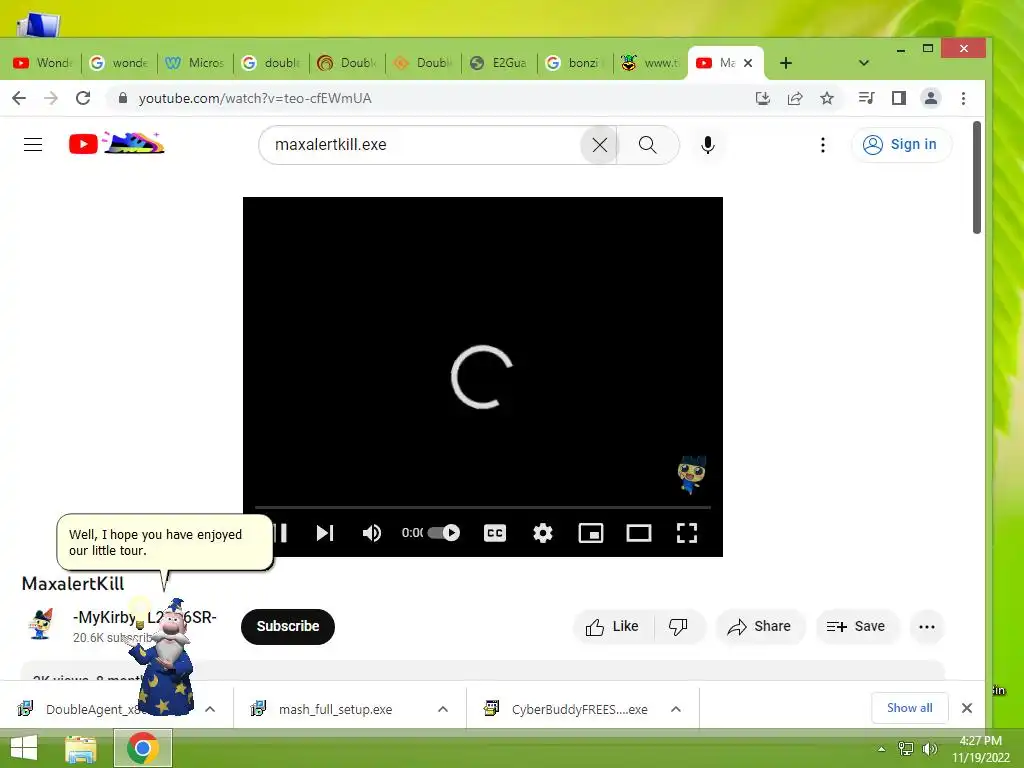Image resolution: width=1024 pixels, height=768 pixels.
Task: Subscribe to the channel
Action: tap(287, 626)
